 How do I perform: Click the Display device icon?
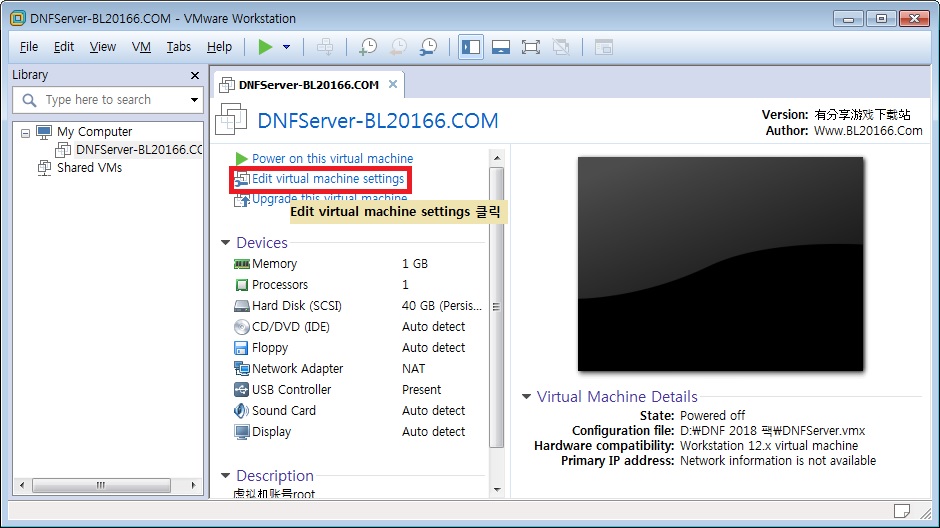coord(242,432)
